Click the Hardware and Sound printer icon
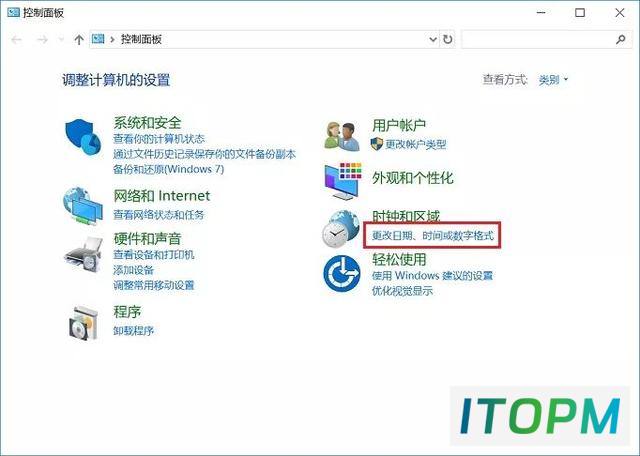The image size is (640, 456). coord(84,255)
